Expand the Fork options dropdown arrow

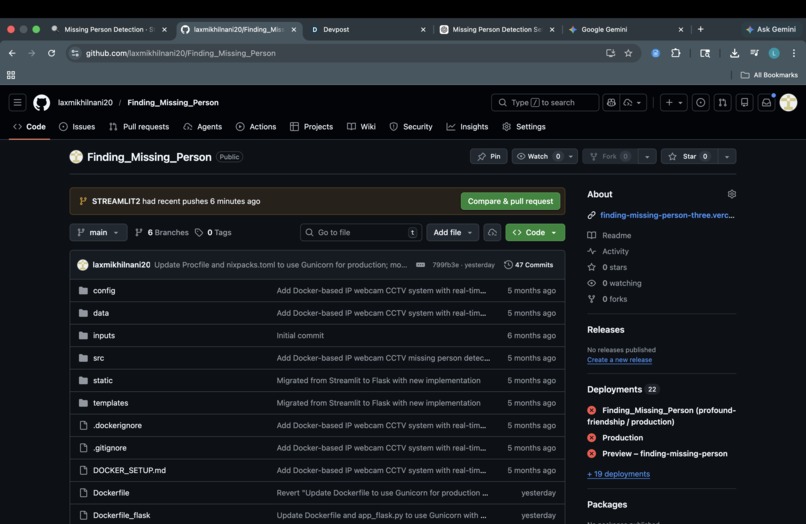pyautogui.click(x=647, y=156)
